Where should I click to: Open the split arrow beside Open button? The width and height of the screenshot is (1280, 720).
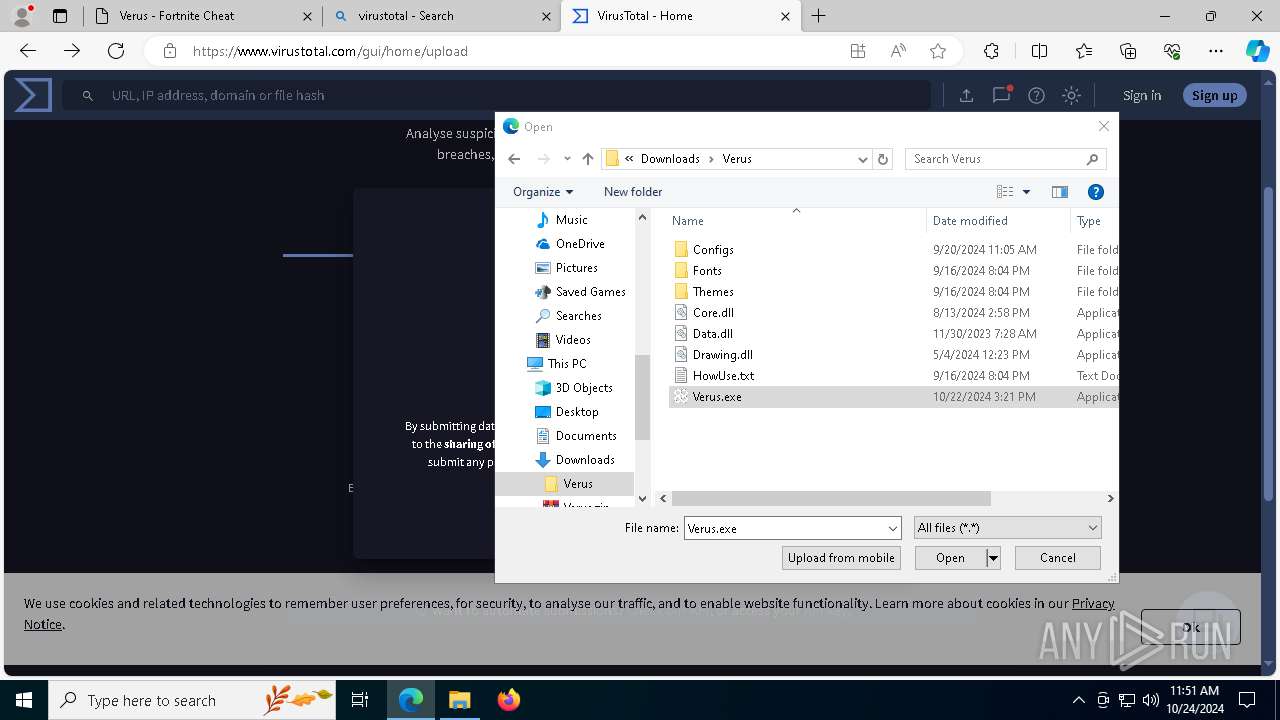[993, 558]
